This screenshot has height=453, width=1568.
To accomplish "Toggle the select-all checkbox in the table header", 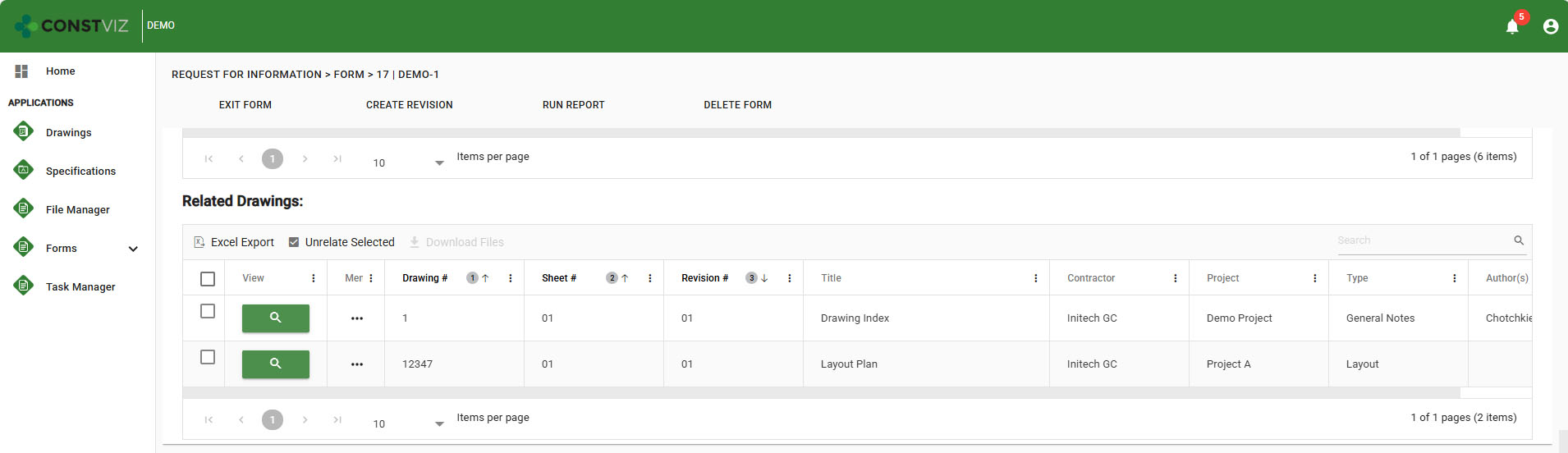I will (x=208, y=279).
